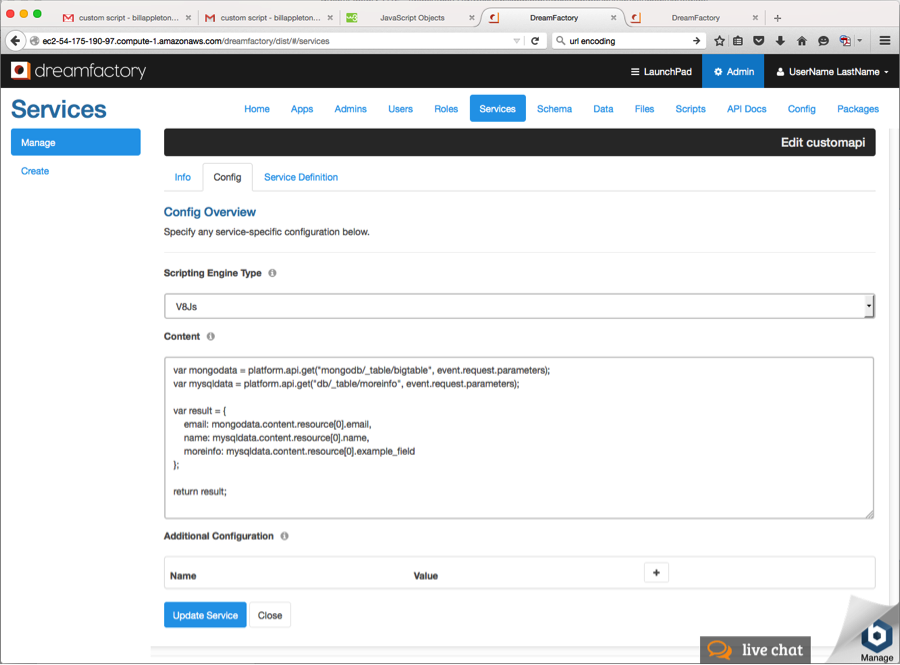Open the second custom script Gmail tab

(x=270, y=18)
